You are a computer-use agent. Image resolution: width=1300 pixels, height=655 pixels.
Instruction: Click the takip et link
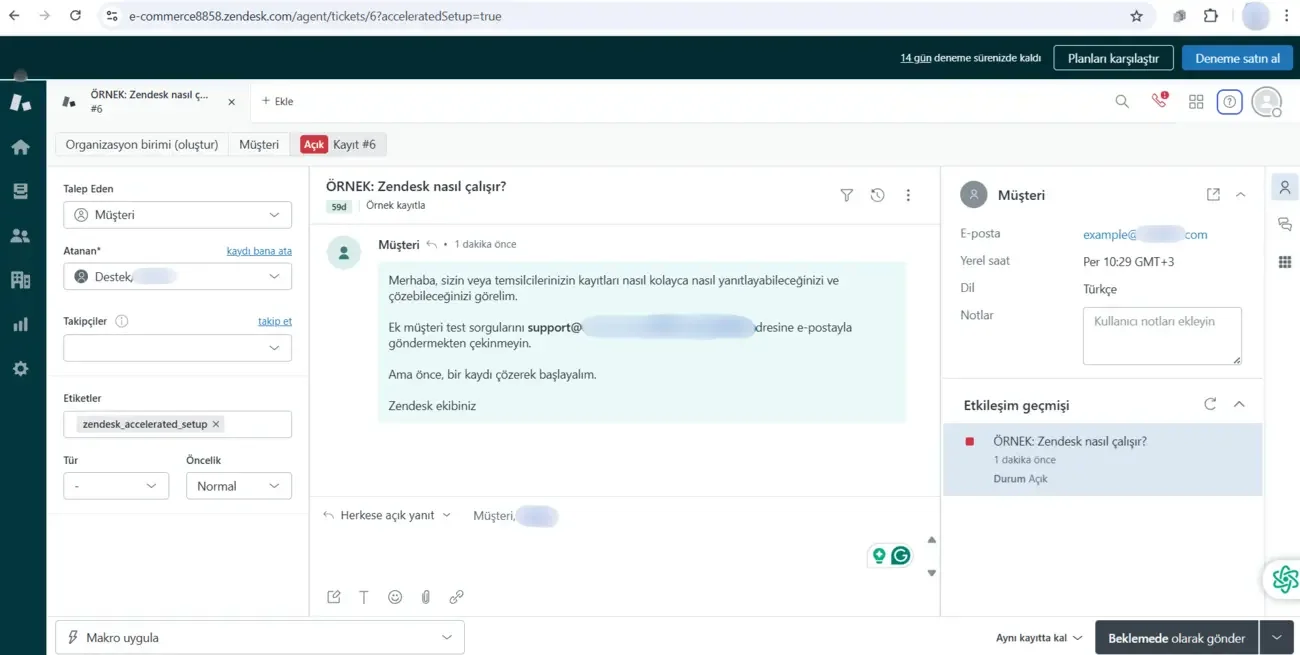click(x=275, y=321)
